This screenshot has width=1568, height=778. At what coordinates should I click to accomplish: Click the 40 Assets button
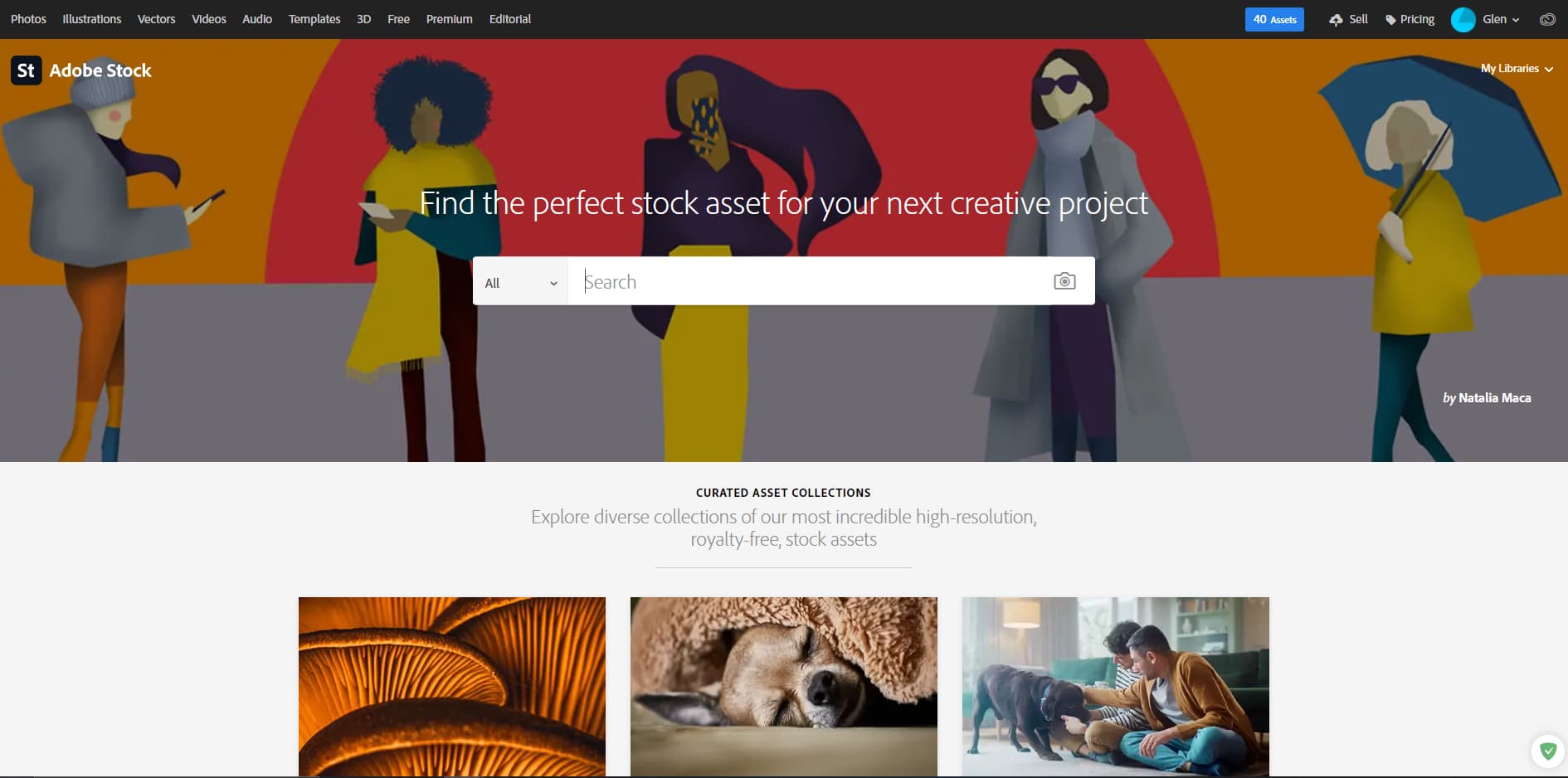1274,19
